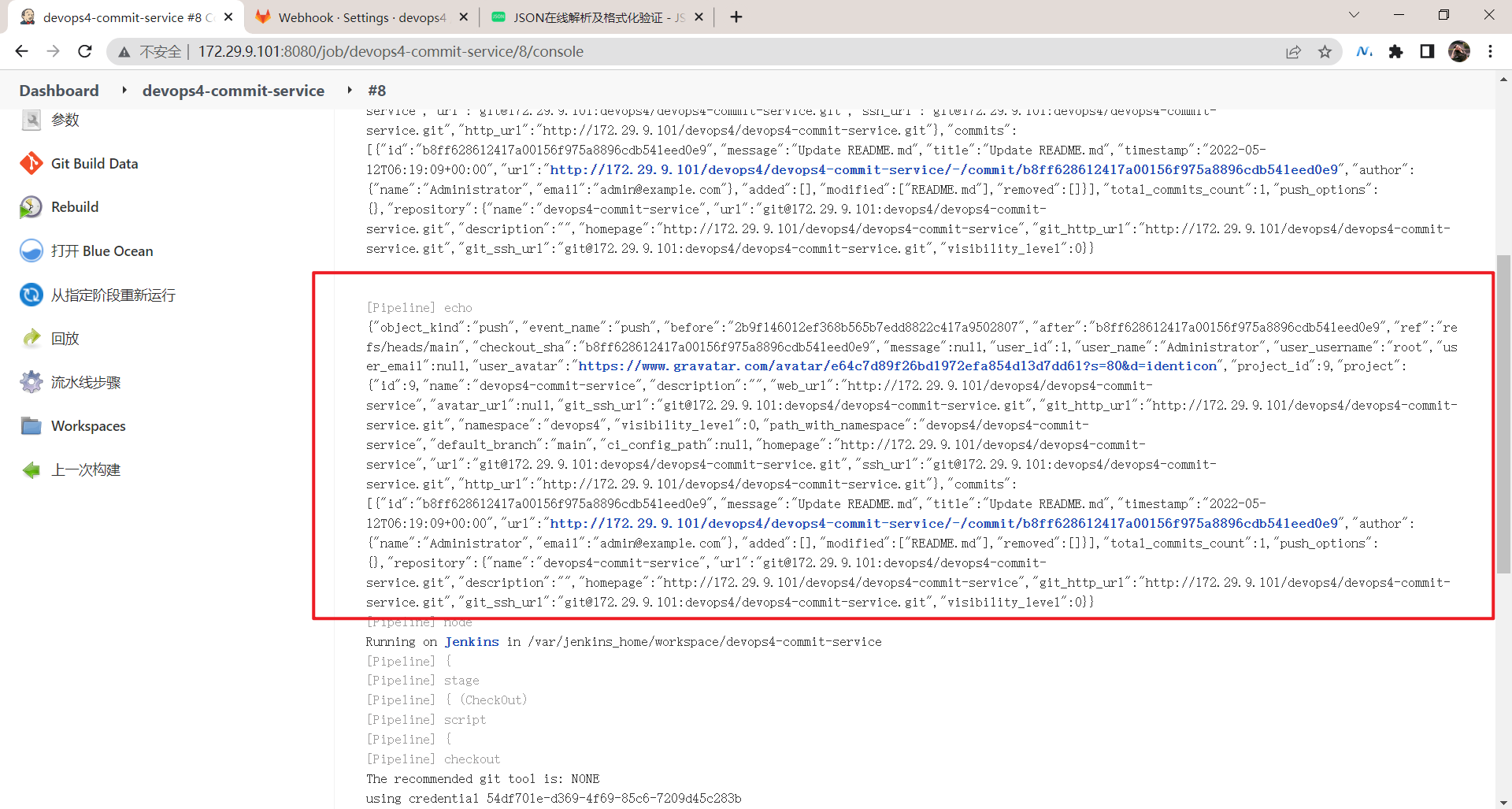
Task: Click "[Pipeline] { (CheckOut)" log line
Action: point(447,700)
